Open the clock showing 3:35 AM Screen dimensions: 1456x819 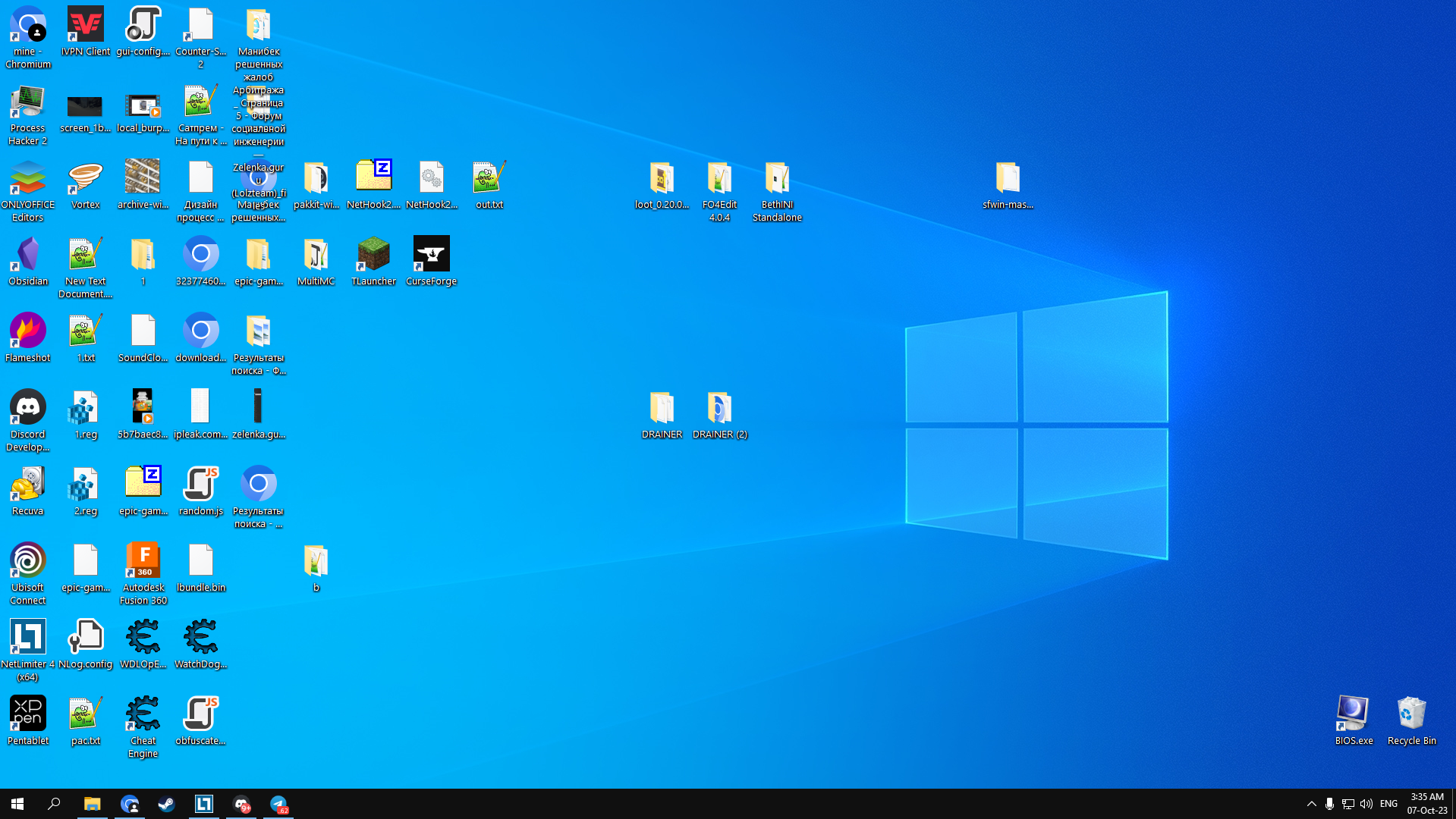tap(1426, 804)
